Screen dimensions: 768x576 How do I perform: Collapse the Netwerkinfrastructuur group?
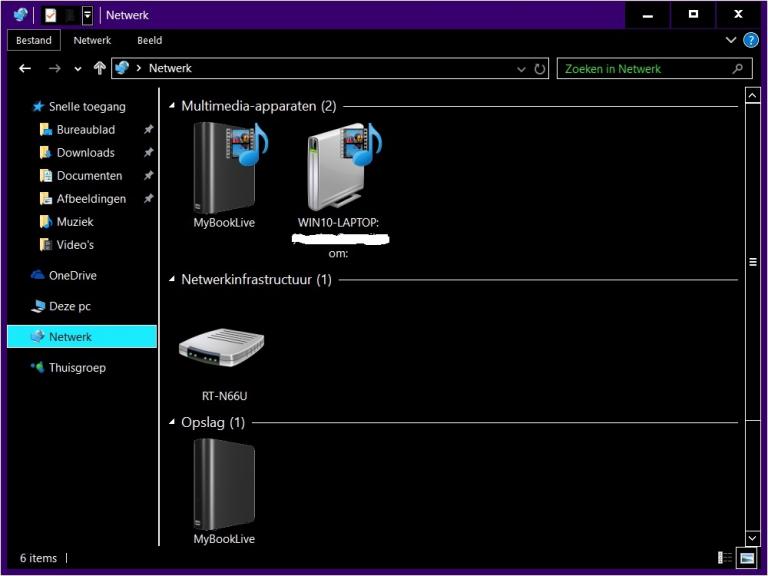tap(172, 279)
